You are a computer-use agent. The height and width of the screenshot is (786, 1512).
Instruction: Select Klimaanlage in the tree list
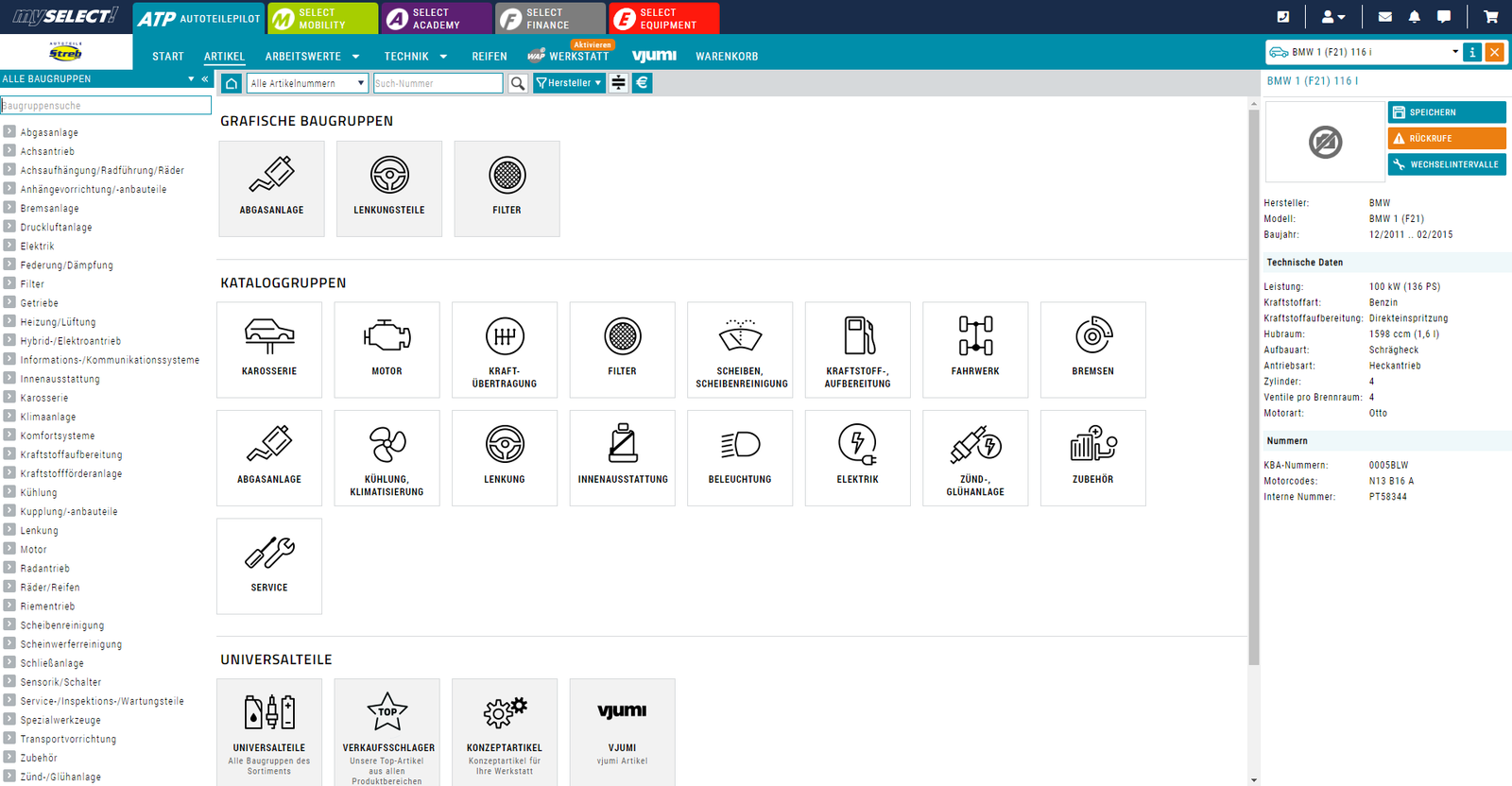[x=48, y=417]
